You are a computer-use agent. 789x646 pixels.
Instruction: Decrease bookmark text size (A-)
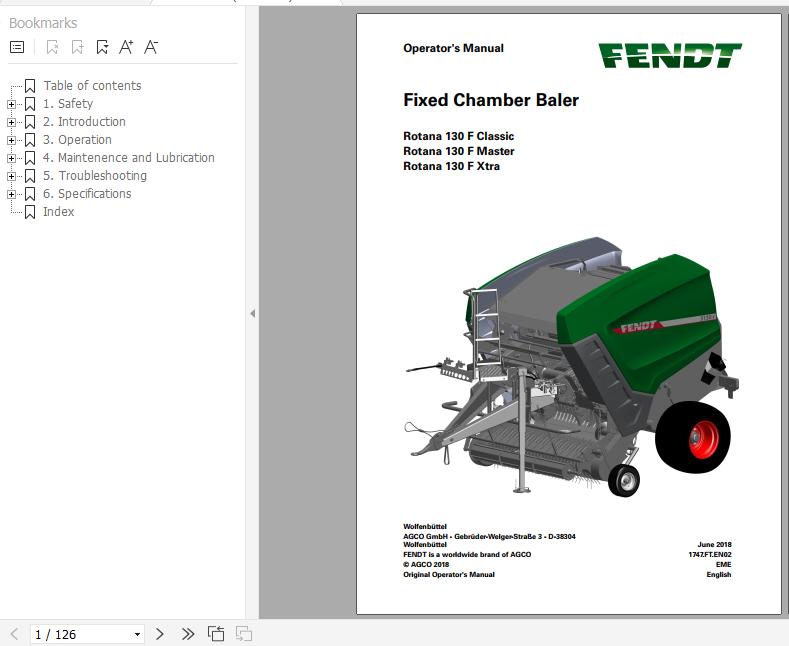point(151,47)
